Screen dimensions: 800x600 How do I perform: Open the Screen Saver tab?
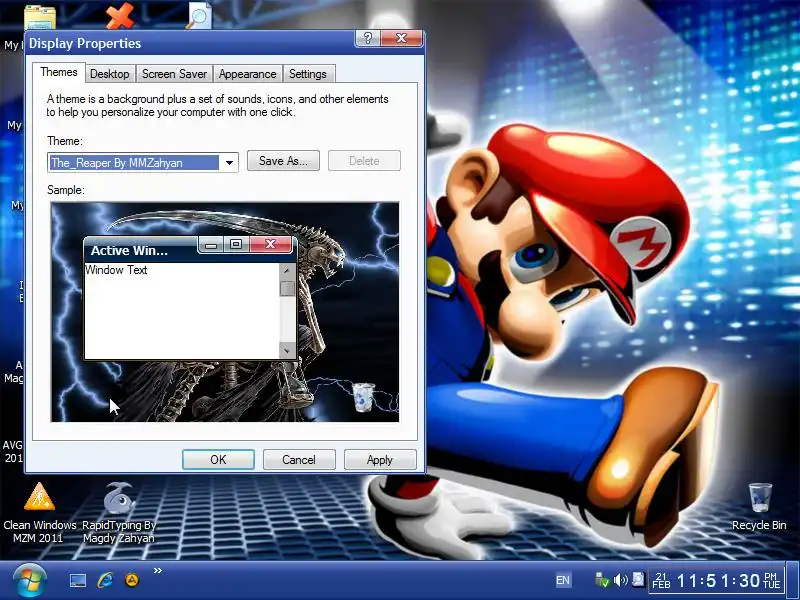[x=174, y=74]
